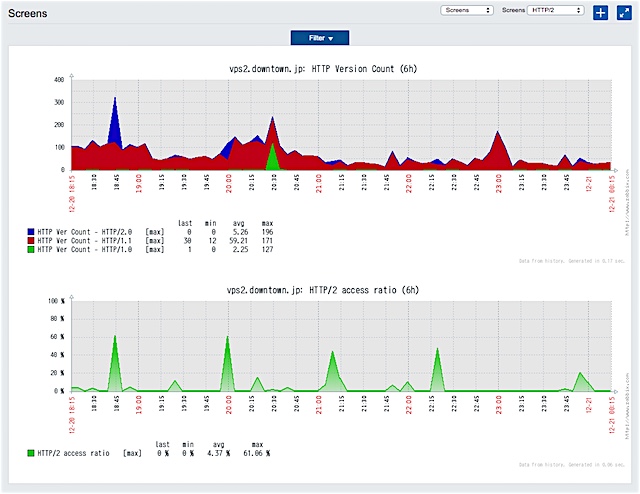Image resolution: width=640 pixels, height=494 pixels.
Task: Click the 'HTTP Ver Count - HTTP/2.0' legend label
Action: [85, 232]
